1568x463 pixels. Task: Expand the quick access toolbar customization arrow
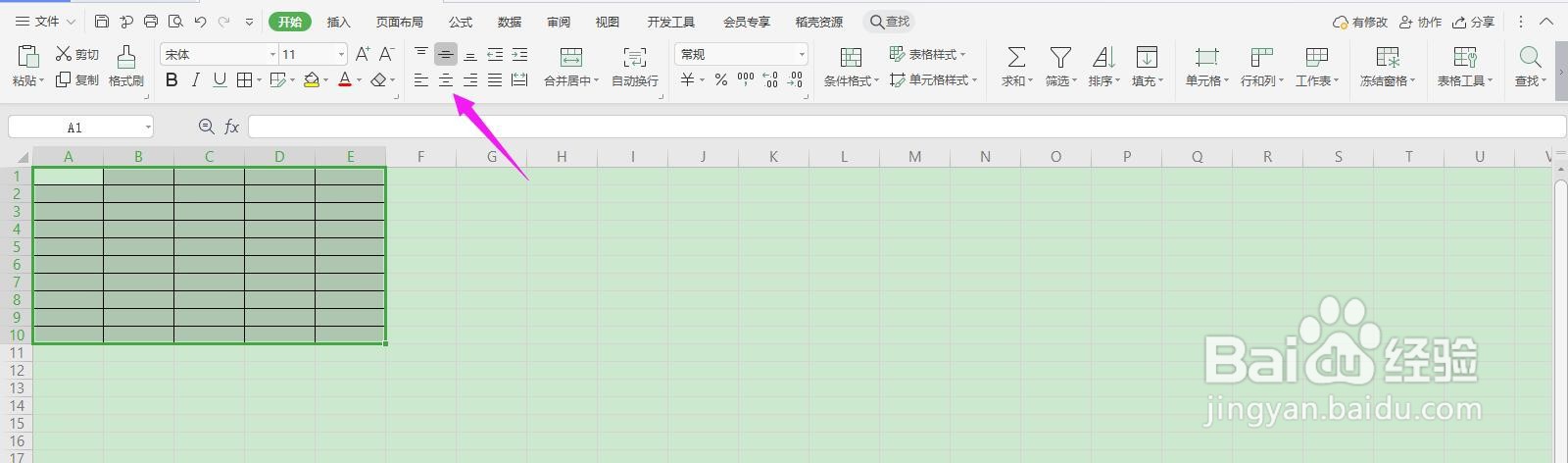[x=249, y=22]
